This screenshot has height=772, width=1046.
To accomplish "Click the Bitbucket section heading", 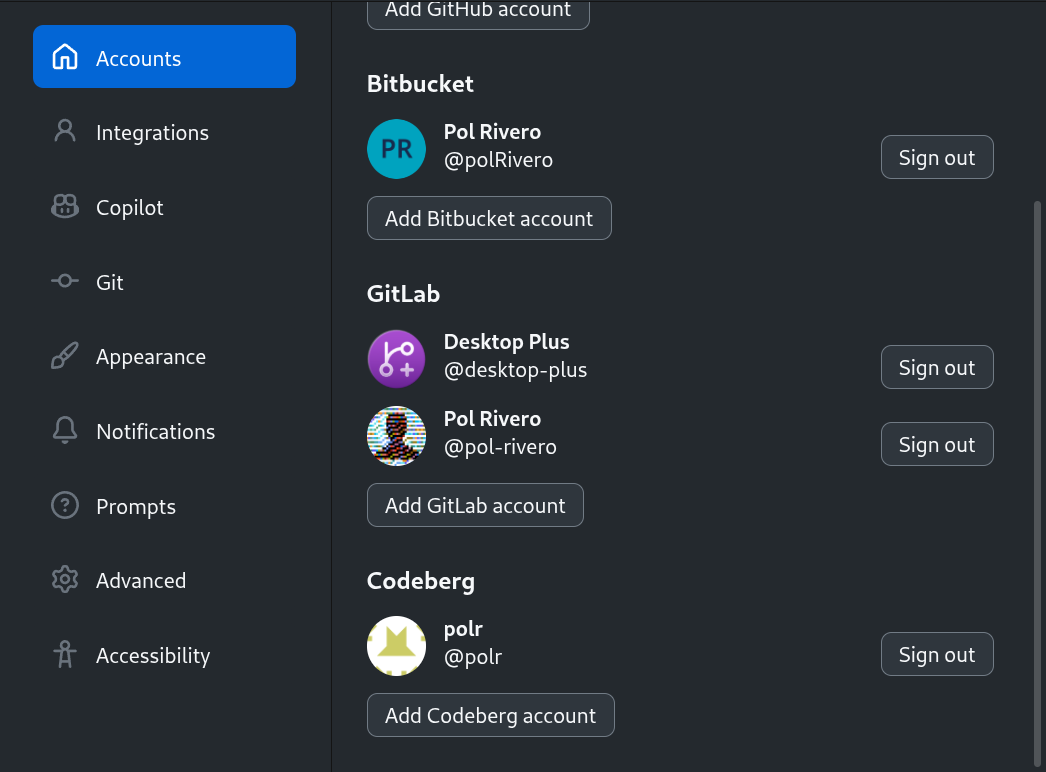I will coord(420,84).
